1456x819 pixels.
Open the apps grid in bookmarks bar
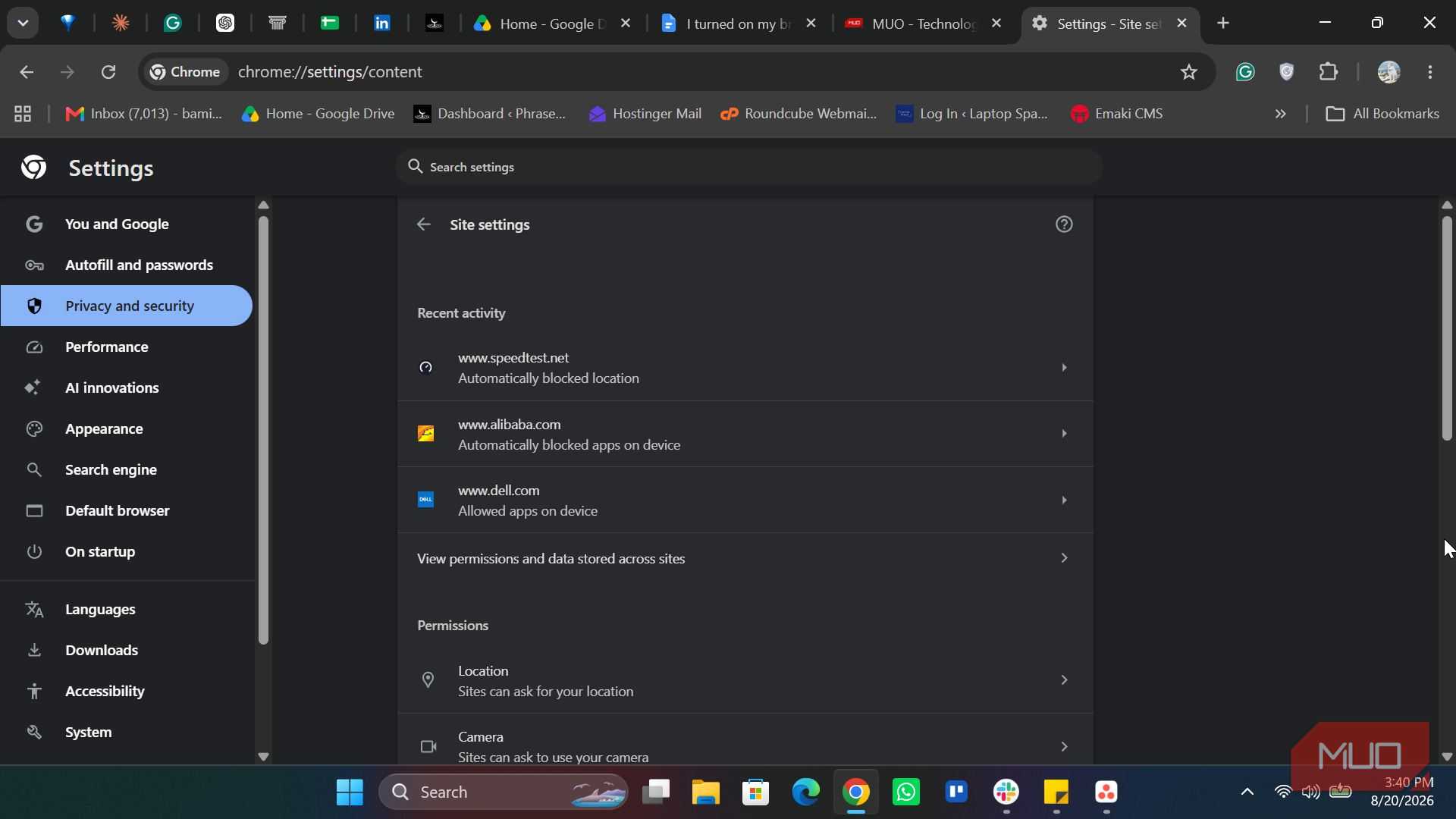point(23,114)
